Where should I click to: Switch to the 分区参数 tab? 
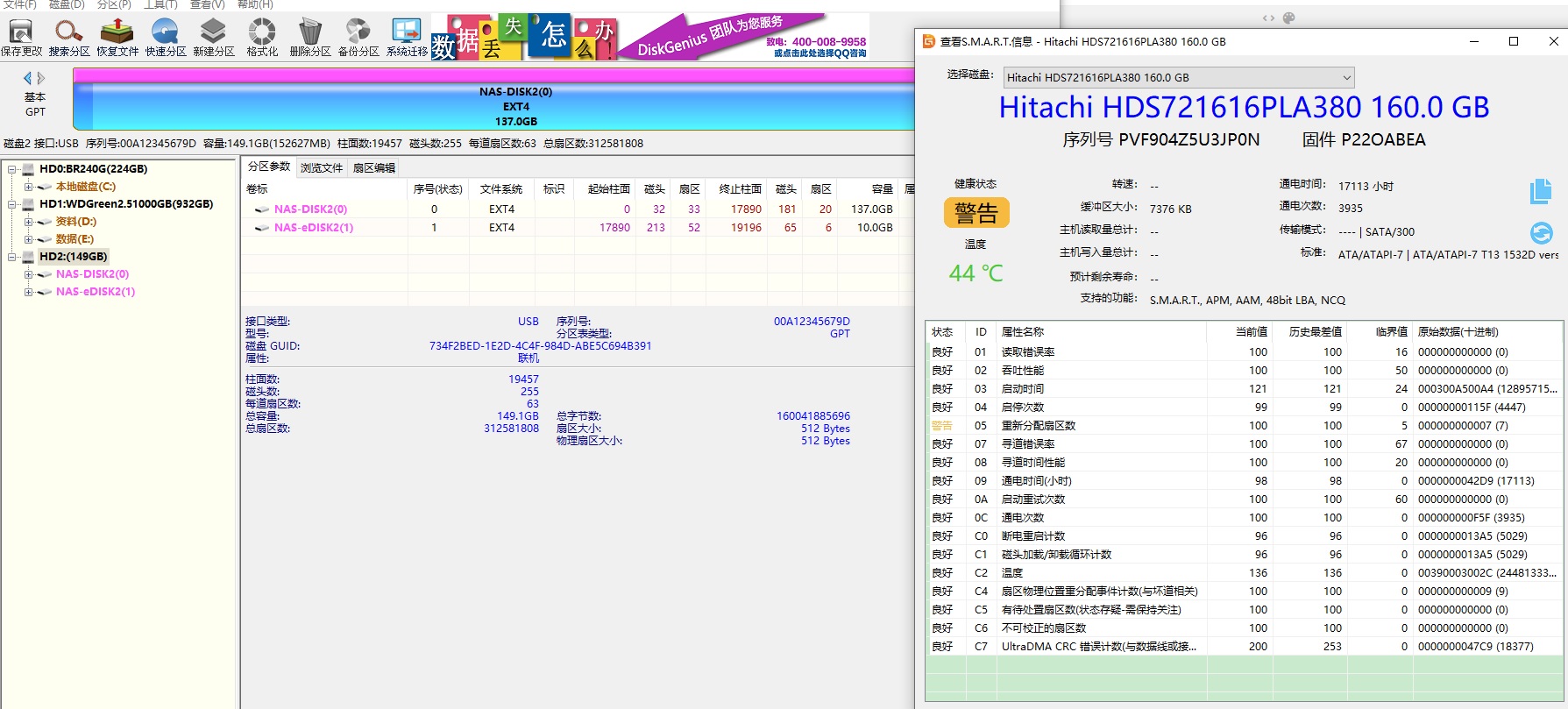[x=269, y=167]
